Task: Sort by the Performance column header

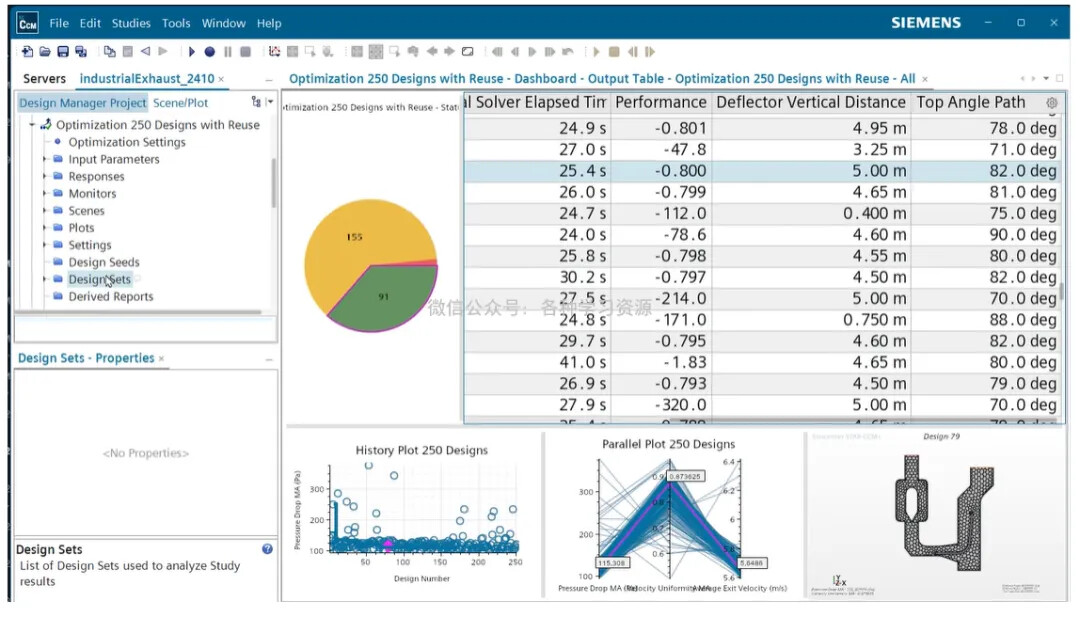Action: coord(660,102)
